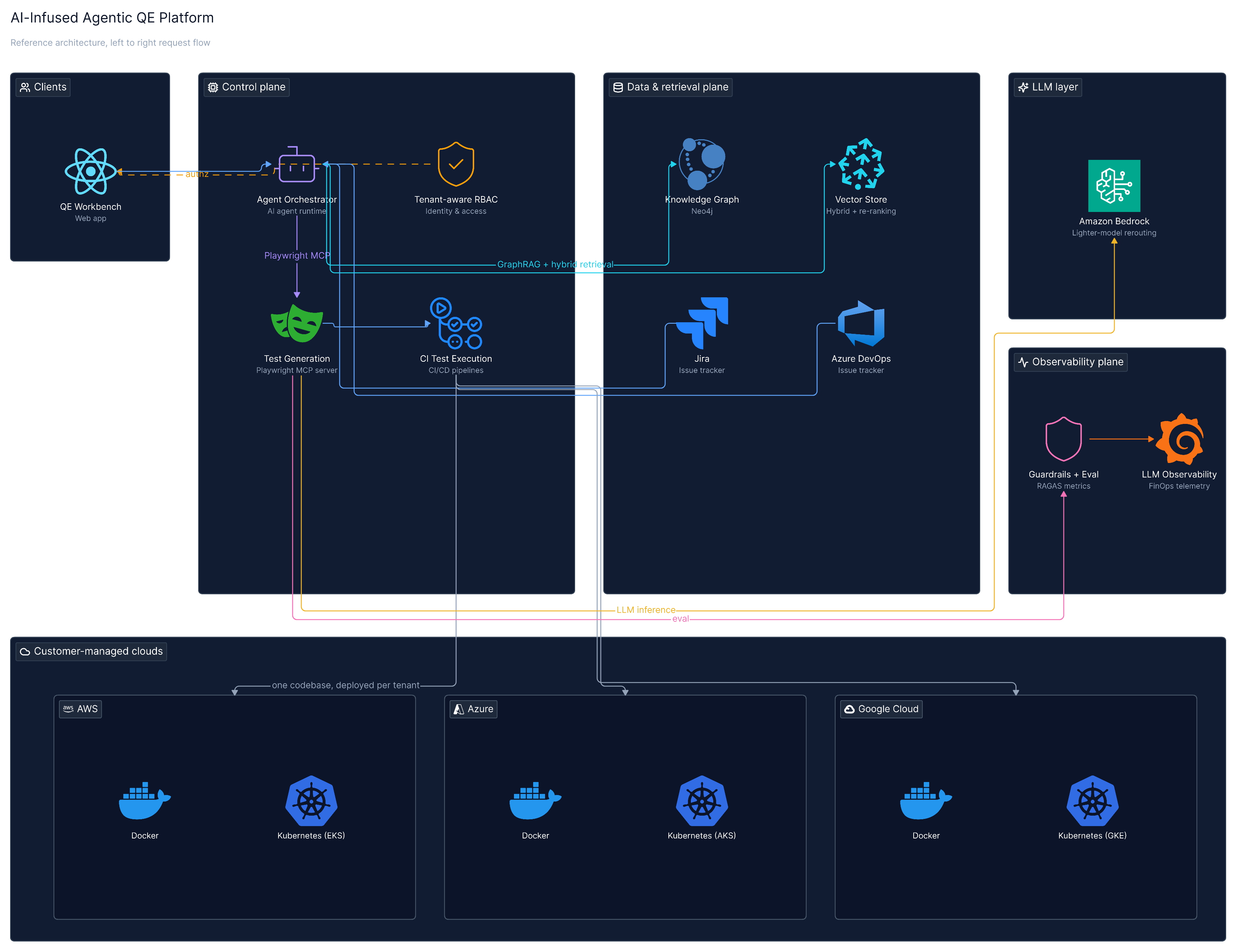Click the 'Issue tracker' caption under Jira
Viewport: 1237px width, 952px height.
click(702, 370)
